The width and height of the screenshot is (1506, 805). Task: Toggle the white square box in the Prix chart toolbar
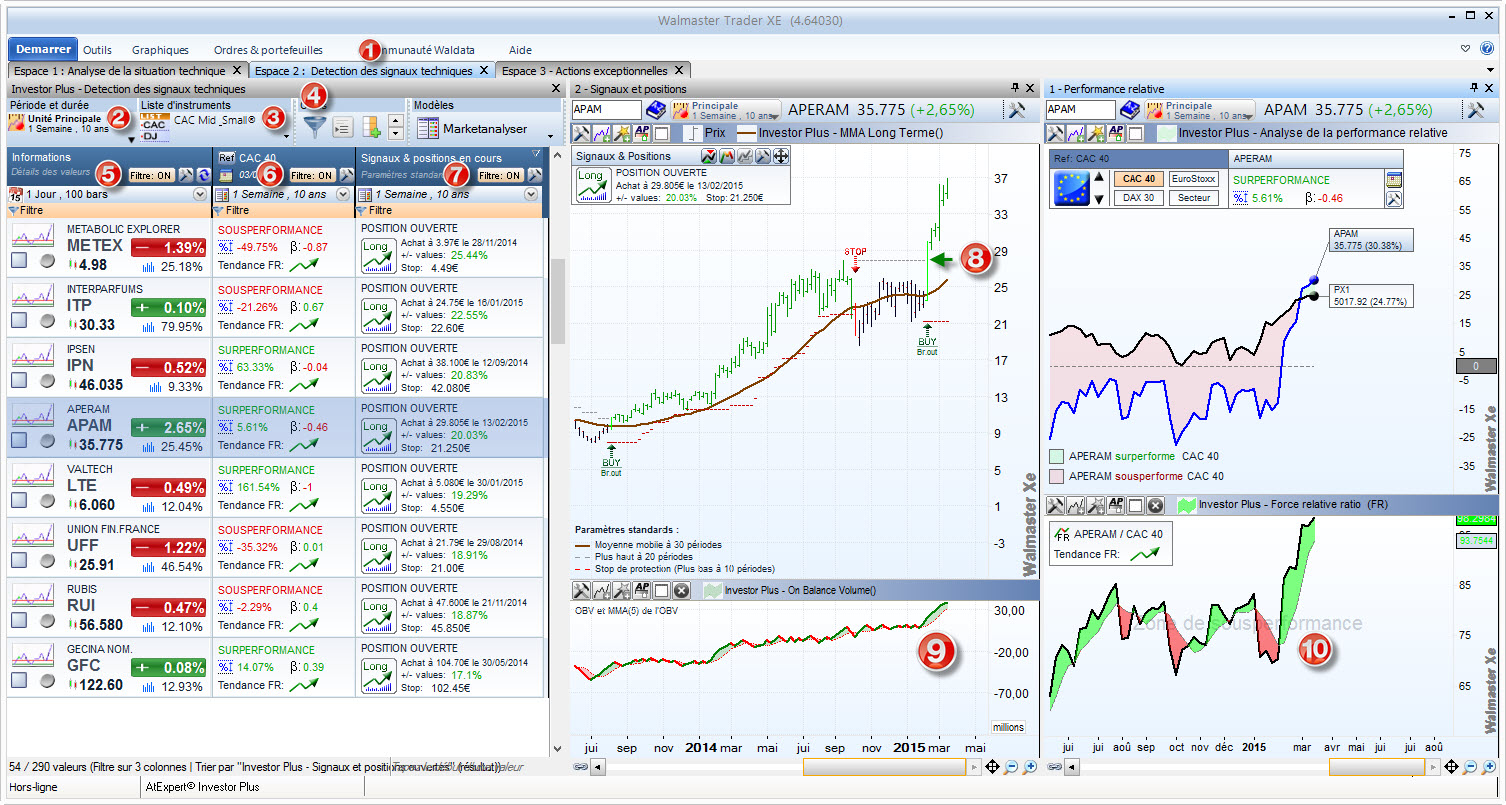660,132
